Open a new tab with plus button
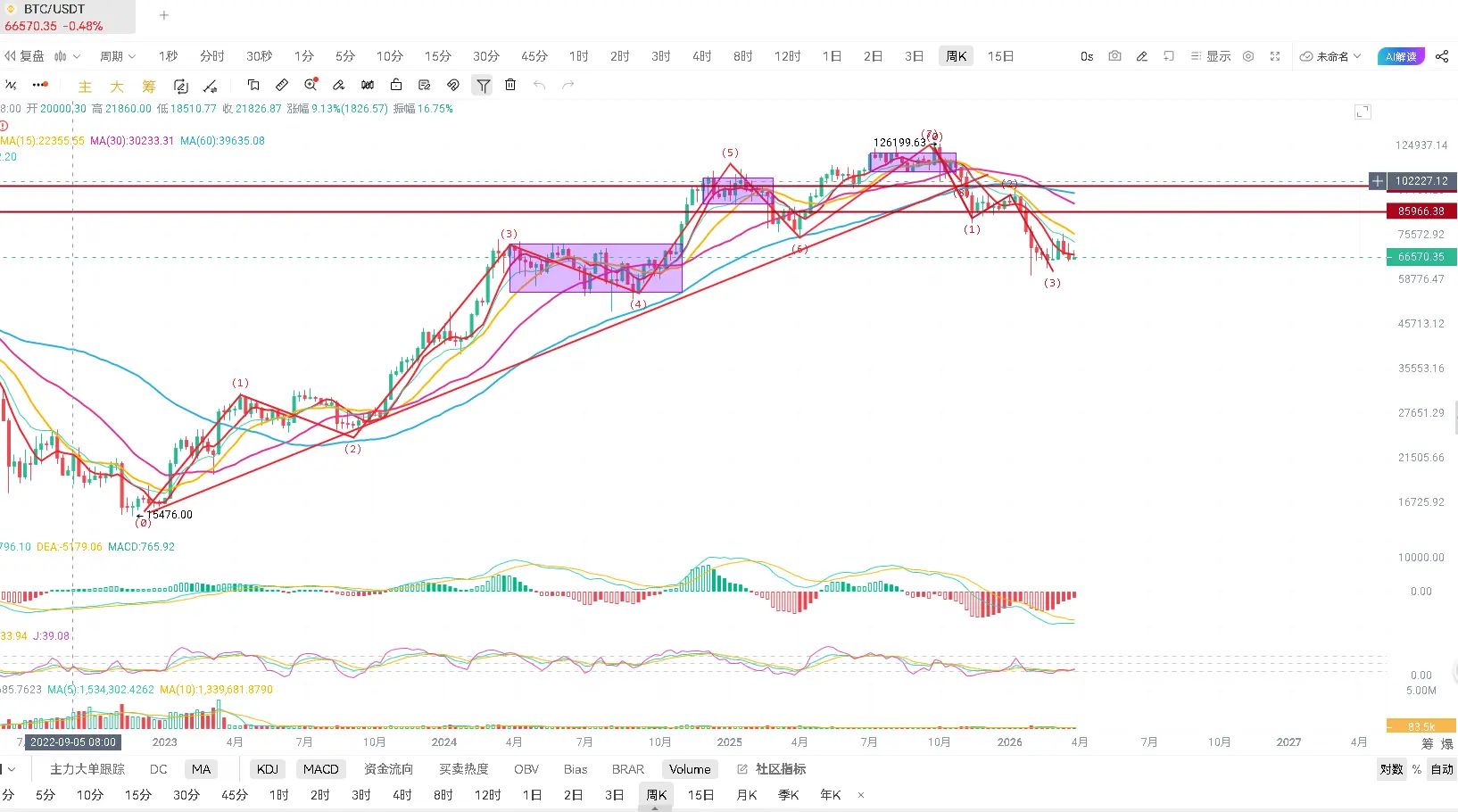This screenshot has height=812, width=1458. point(164,15)
